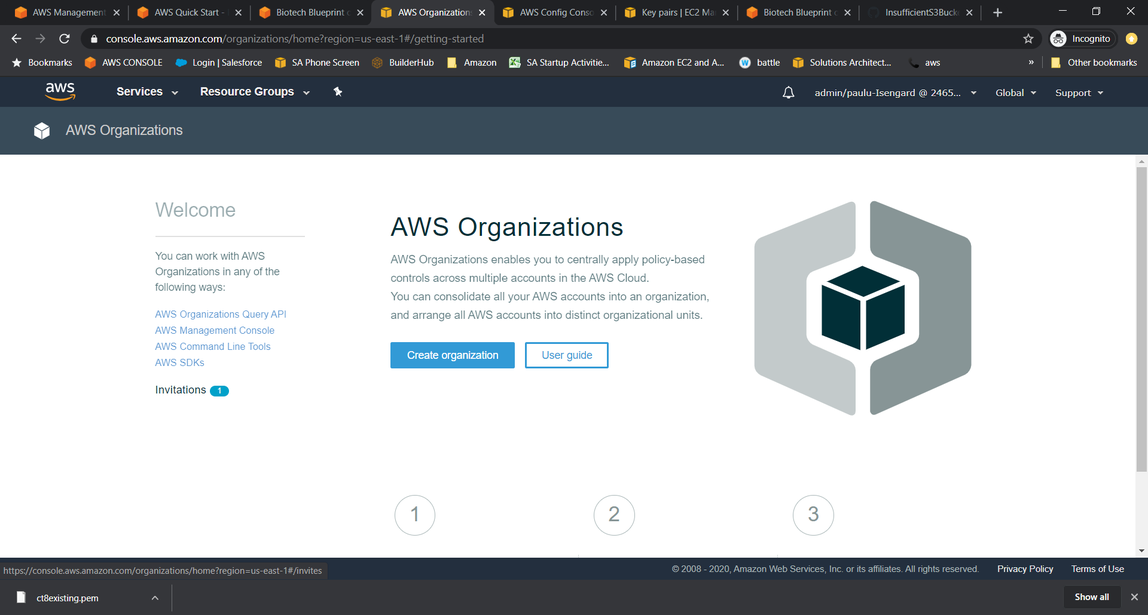Open AWS Organizations Query API link
This screenshot has width=1148, height=615.
[220, 314]
